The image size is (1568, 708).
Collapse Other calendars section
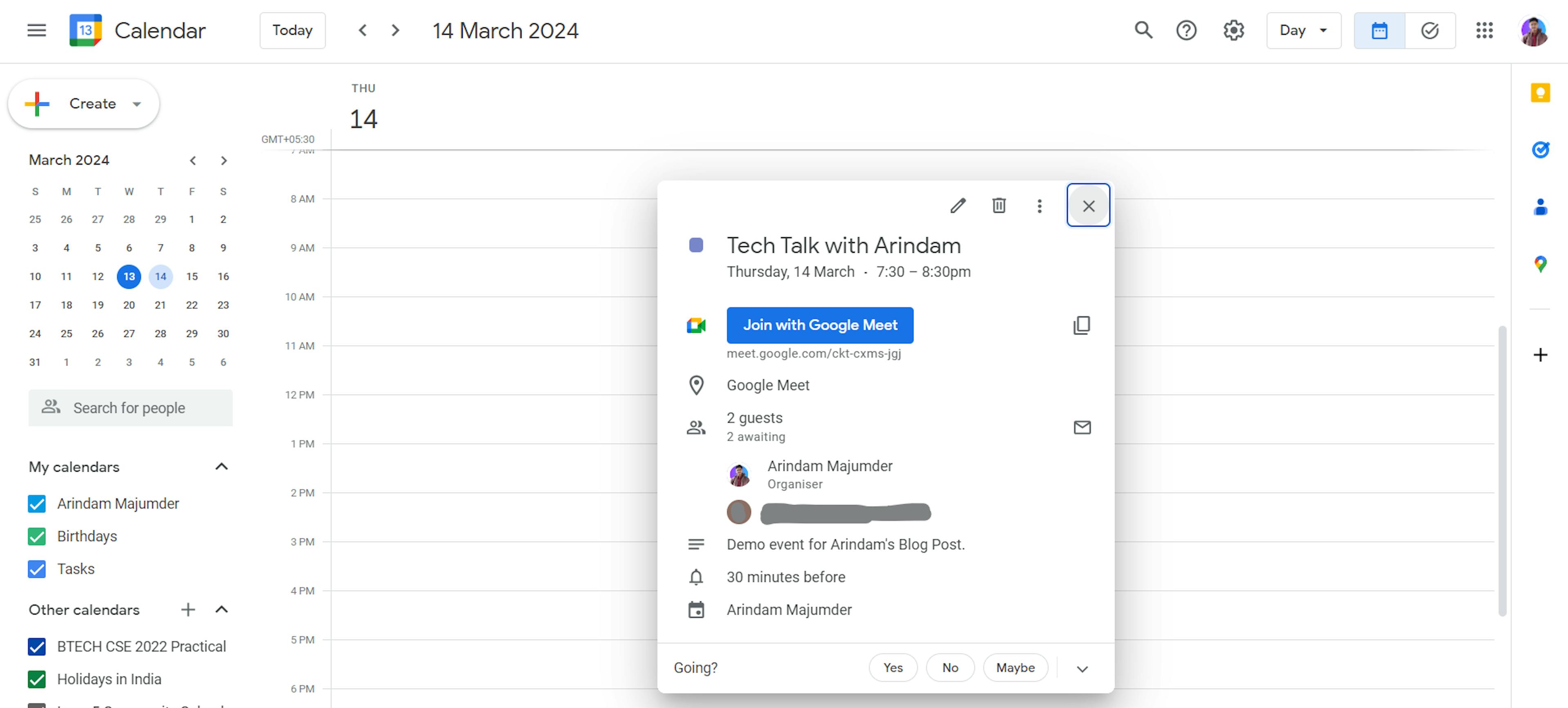click(222, 609)
